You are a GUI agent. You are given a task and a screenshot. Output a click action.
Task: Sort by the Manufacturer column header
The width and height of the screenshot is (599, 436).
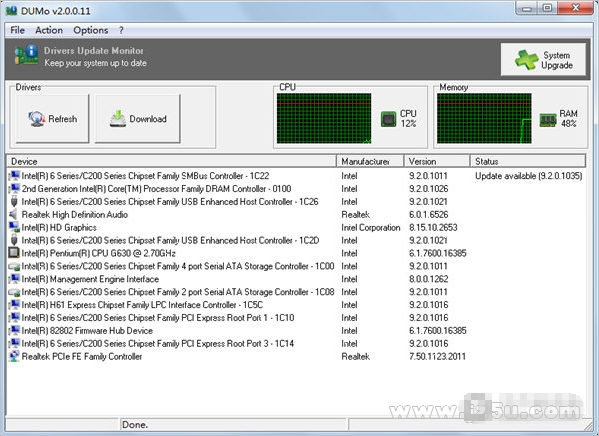(370, 161)
